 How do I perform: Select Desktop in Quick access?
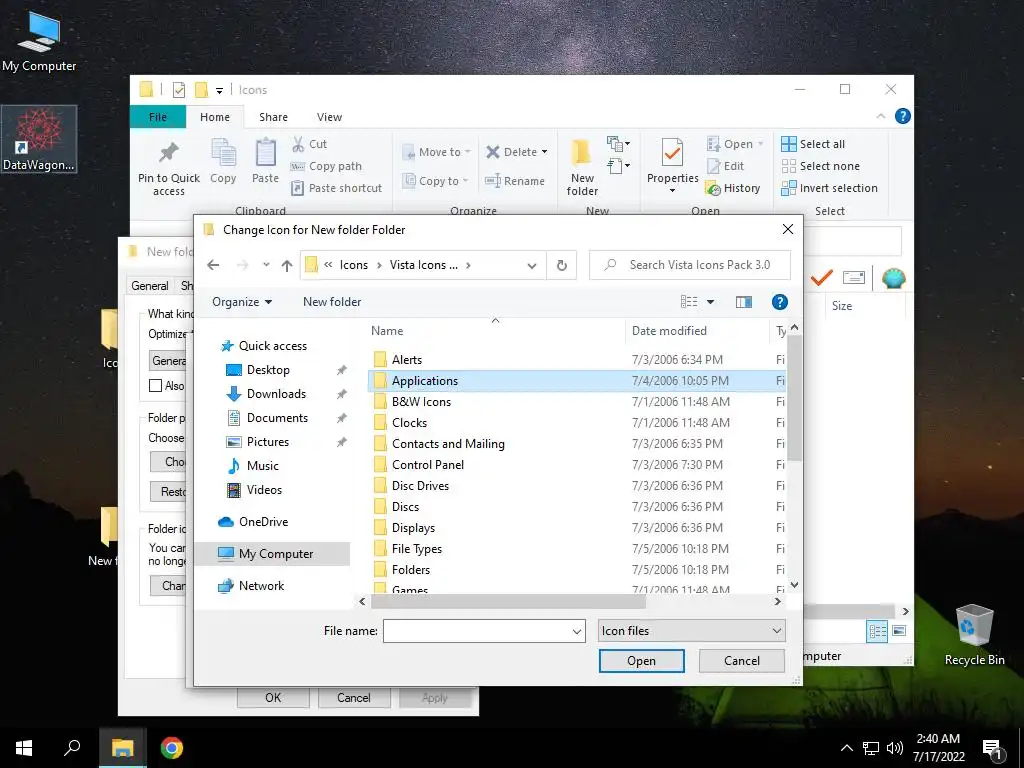click(x=268, y=370)
